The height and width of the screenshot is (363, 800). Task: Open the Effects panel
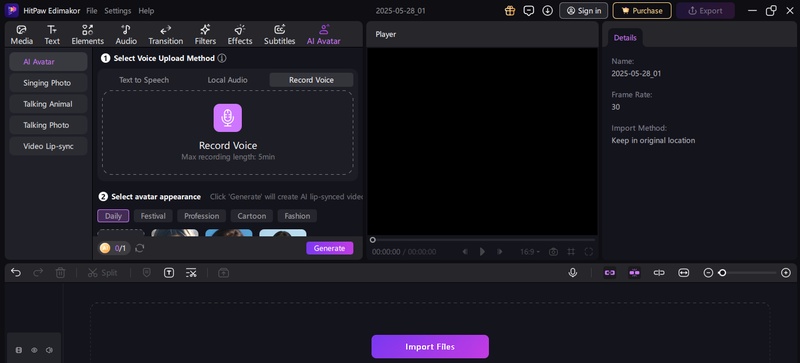pos(240,35)
